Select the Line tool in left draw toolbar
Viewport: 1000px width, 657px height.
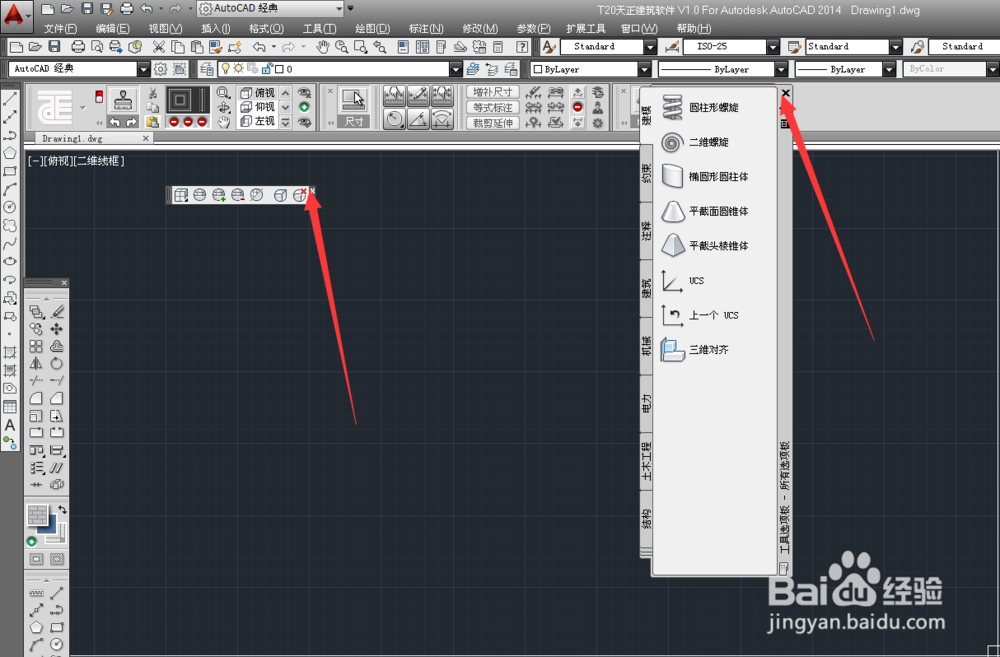10,99
